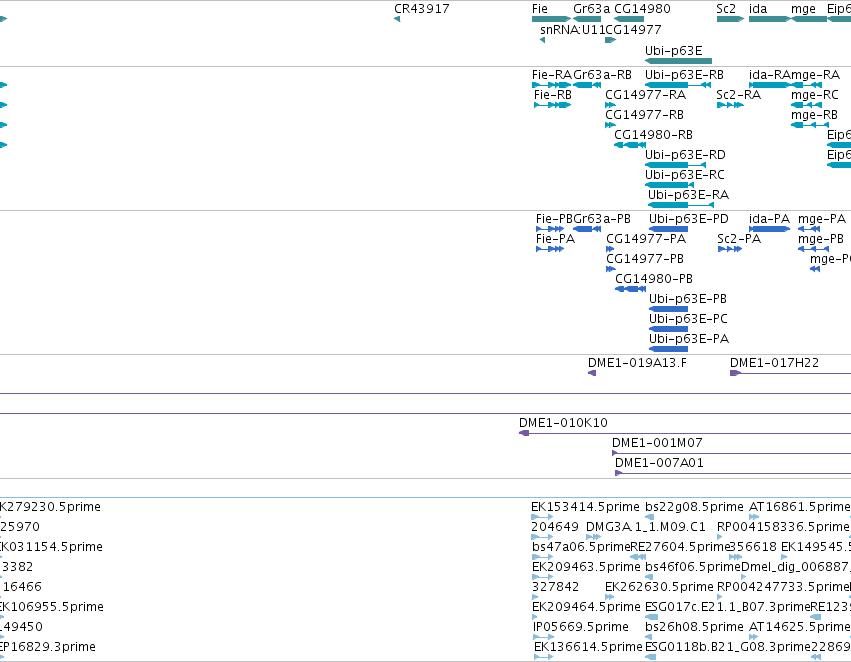Image resolution: width=851 pixels, height=662 pixels.
Task: Click the Ubi-p63E-RD transcript label
Action: tap(685, 155)
